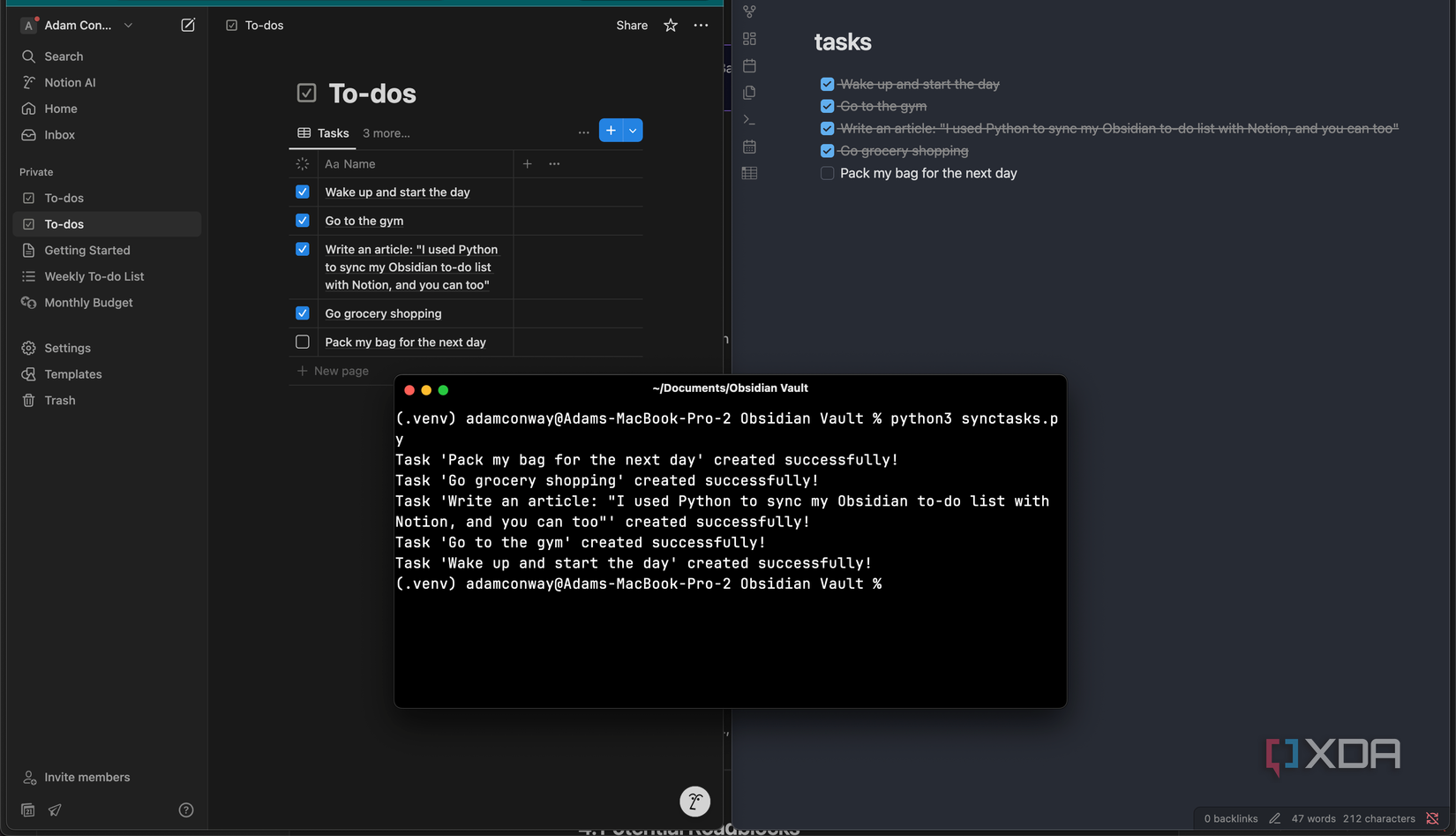
Task: Uncheck the 'Go to the gym' task
Action: click(x=303, y=221)
